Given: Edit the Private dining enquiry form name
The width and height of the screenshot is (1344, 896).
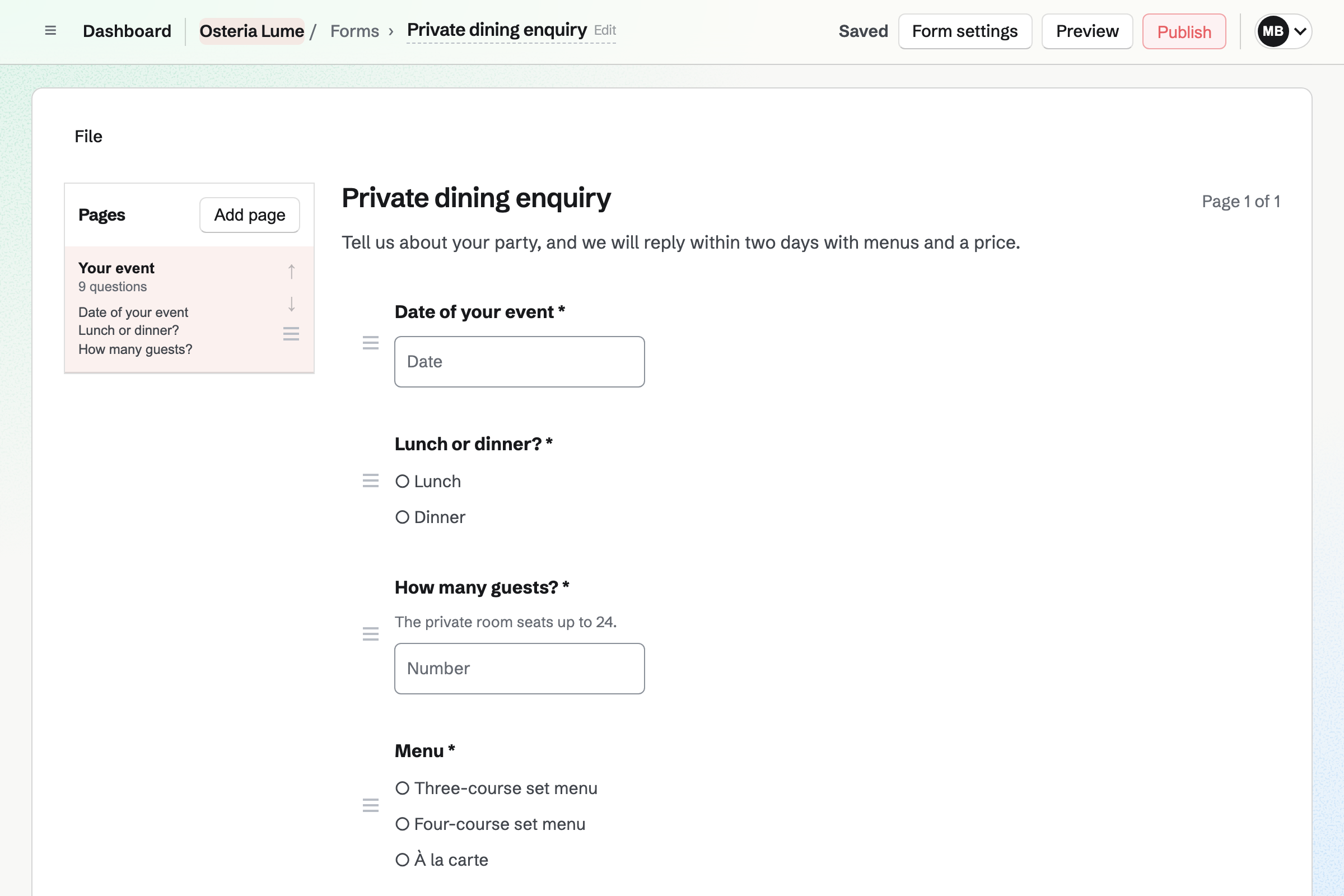Looking at the screenshot, I should (x=511, y=30).
